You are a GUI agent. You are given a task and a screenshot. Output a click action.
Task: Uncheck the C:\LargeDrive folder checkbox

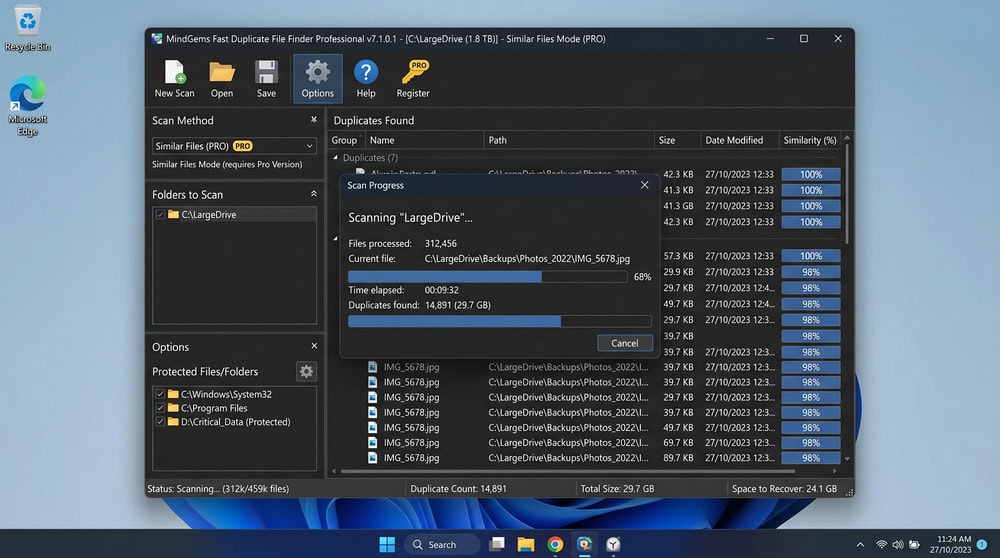160,214
